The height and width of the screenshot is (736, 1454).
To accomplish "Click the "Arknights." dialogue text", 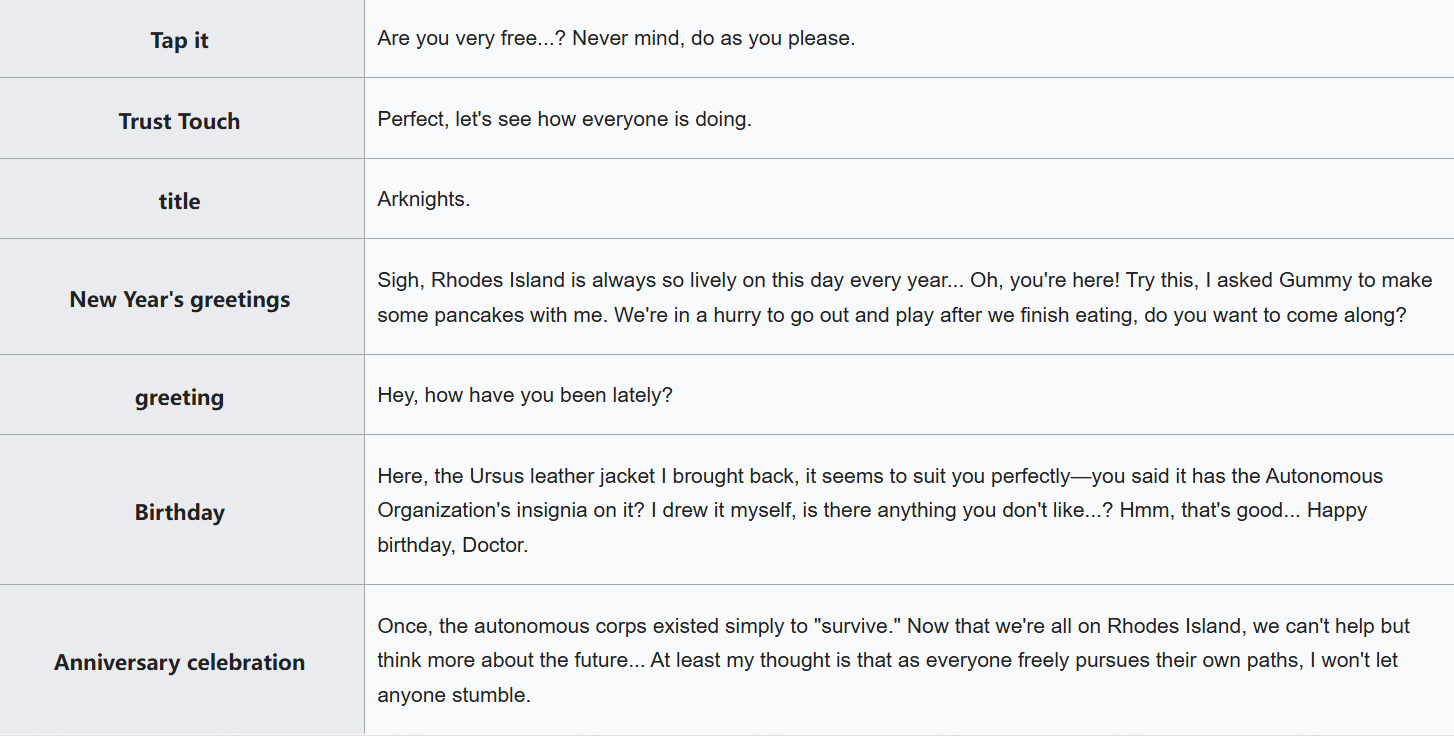I will (x=424, y=200).
